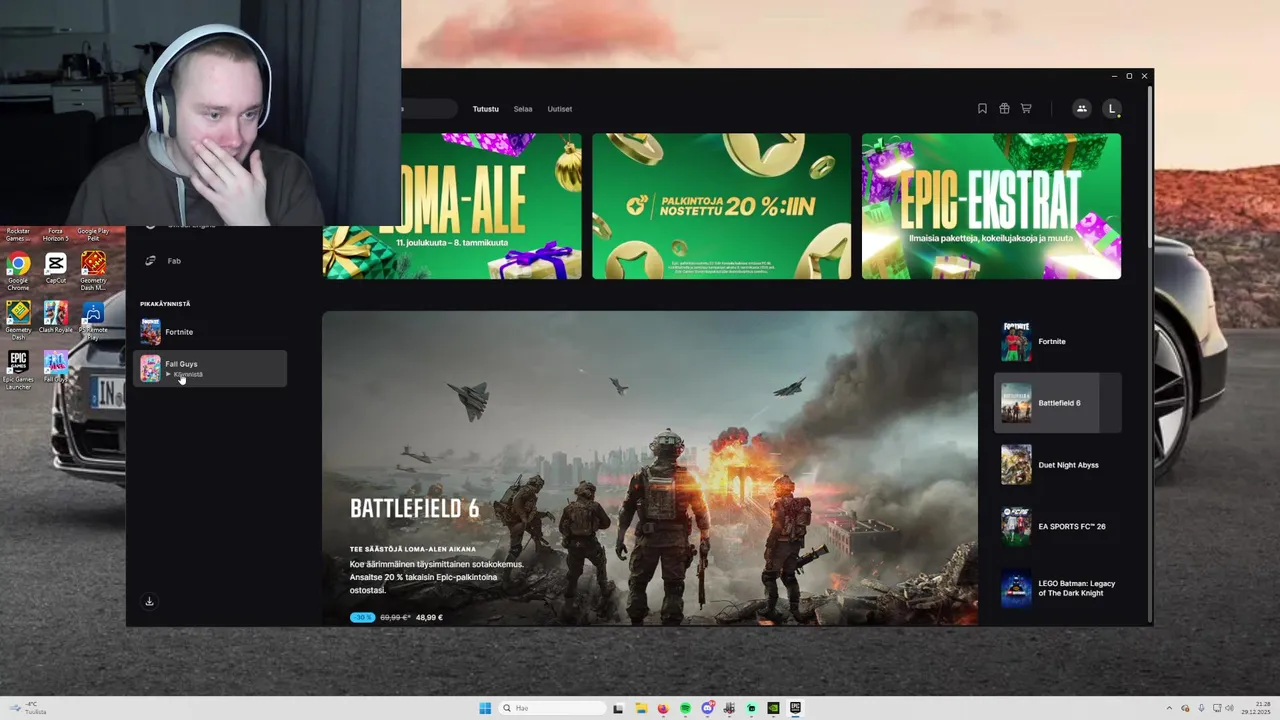Image resolution: width=1280 pixels, height=720 pixels.
Task: Open the friends list icon
Action: [x=1081, y=109]
